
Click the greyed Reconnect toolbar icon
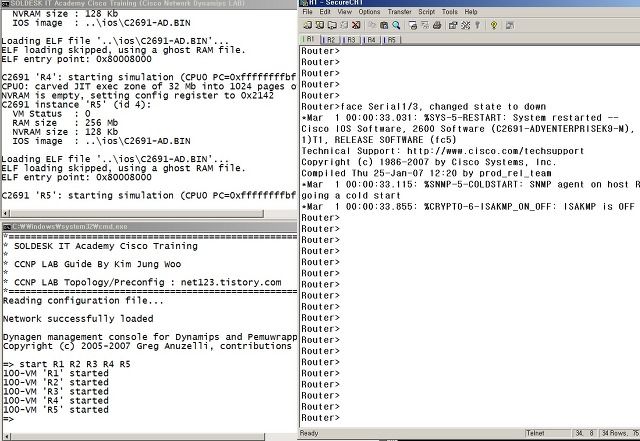[344, 25]
